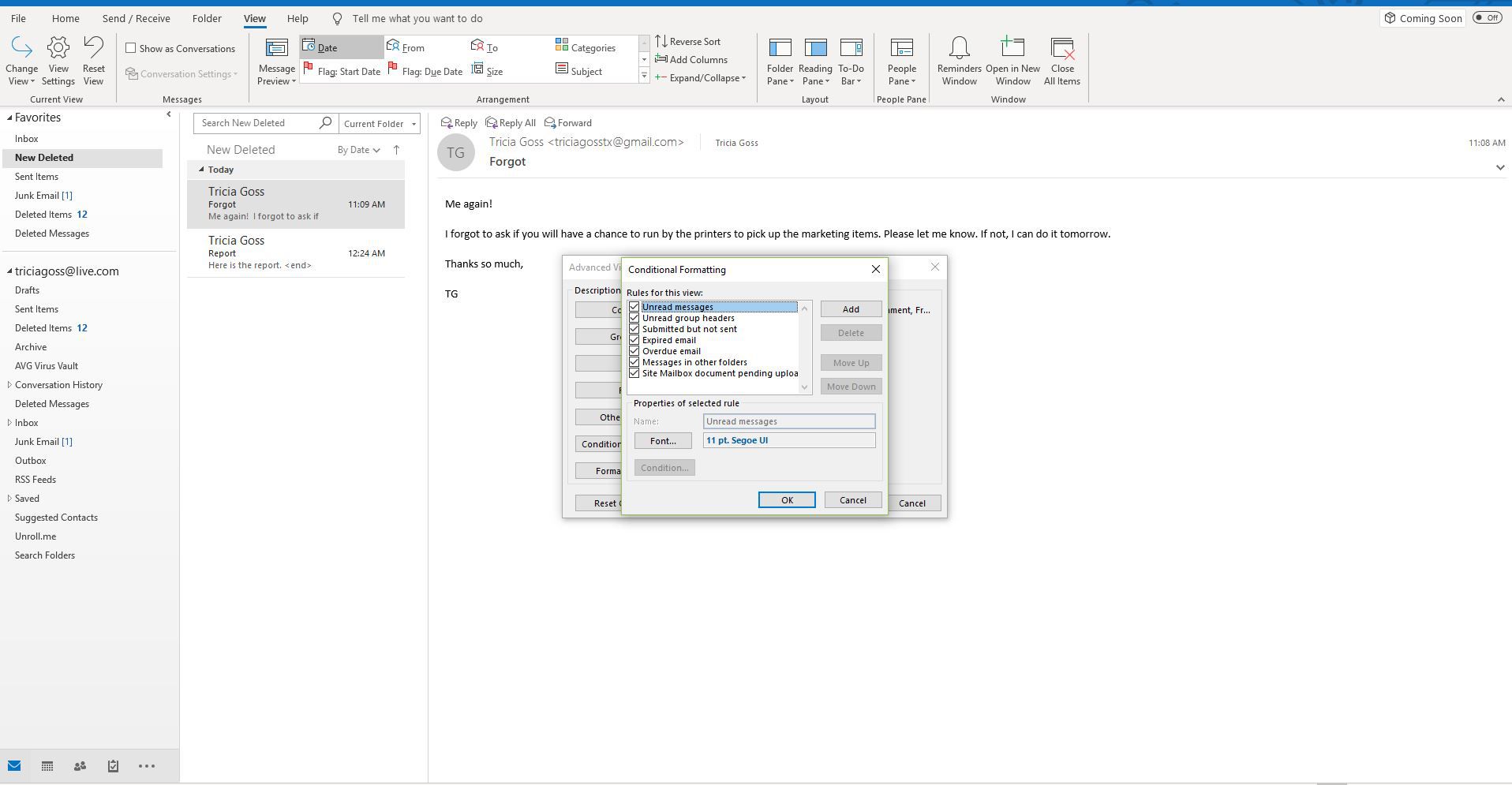This screenshot has height=785, width=1512.
Task: Uncheck the Unread group headers rule
Action: pyautogui.click(x=634, y=318)
